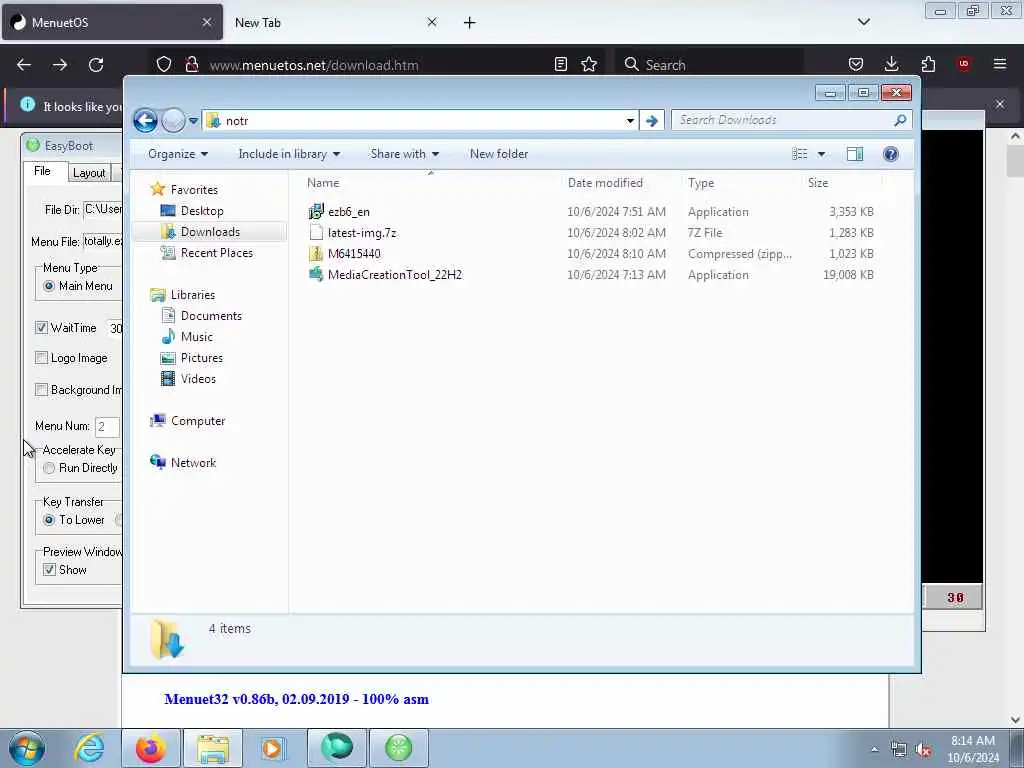This screenshot has height=768, width=1024.
Task: Sort by the Name column header
Action: 323,183
